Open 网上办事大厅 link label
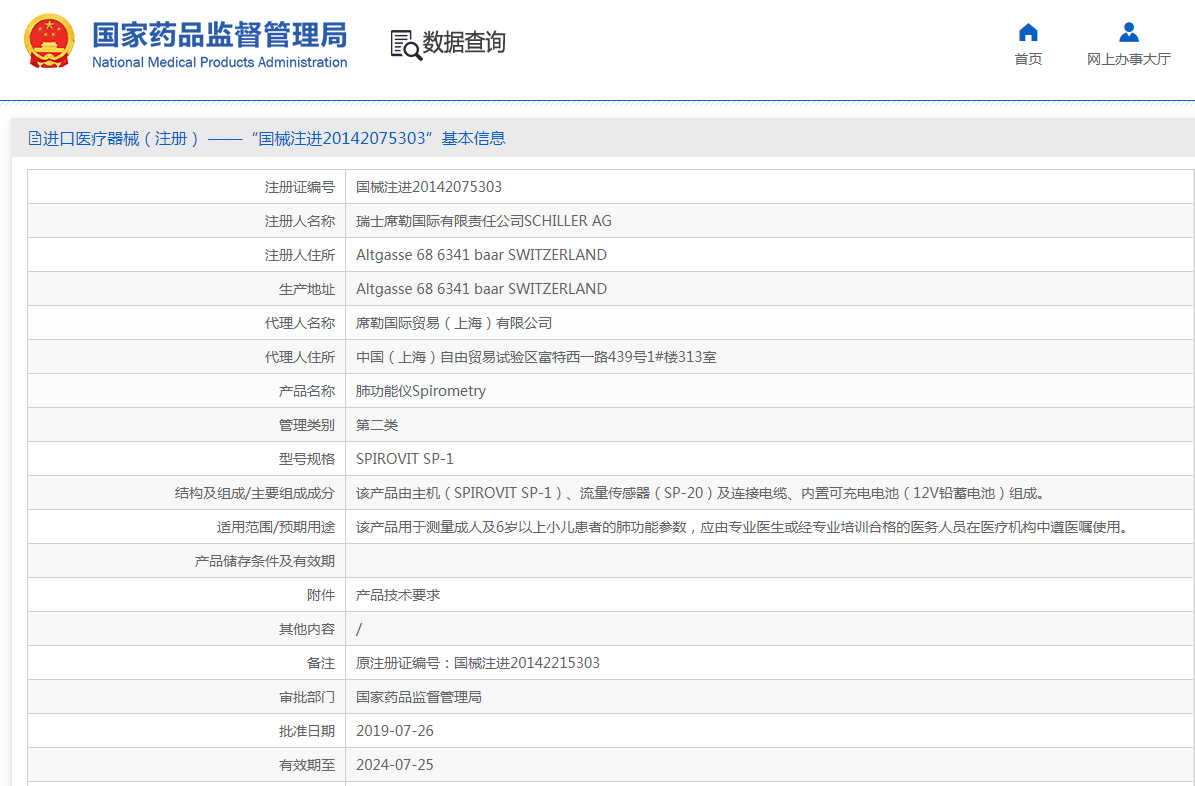The width and height of the screenshot is (1195, 786). point(1129,59)
